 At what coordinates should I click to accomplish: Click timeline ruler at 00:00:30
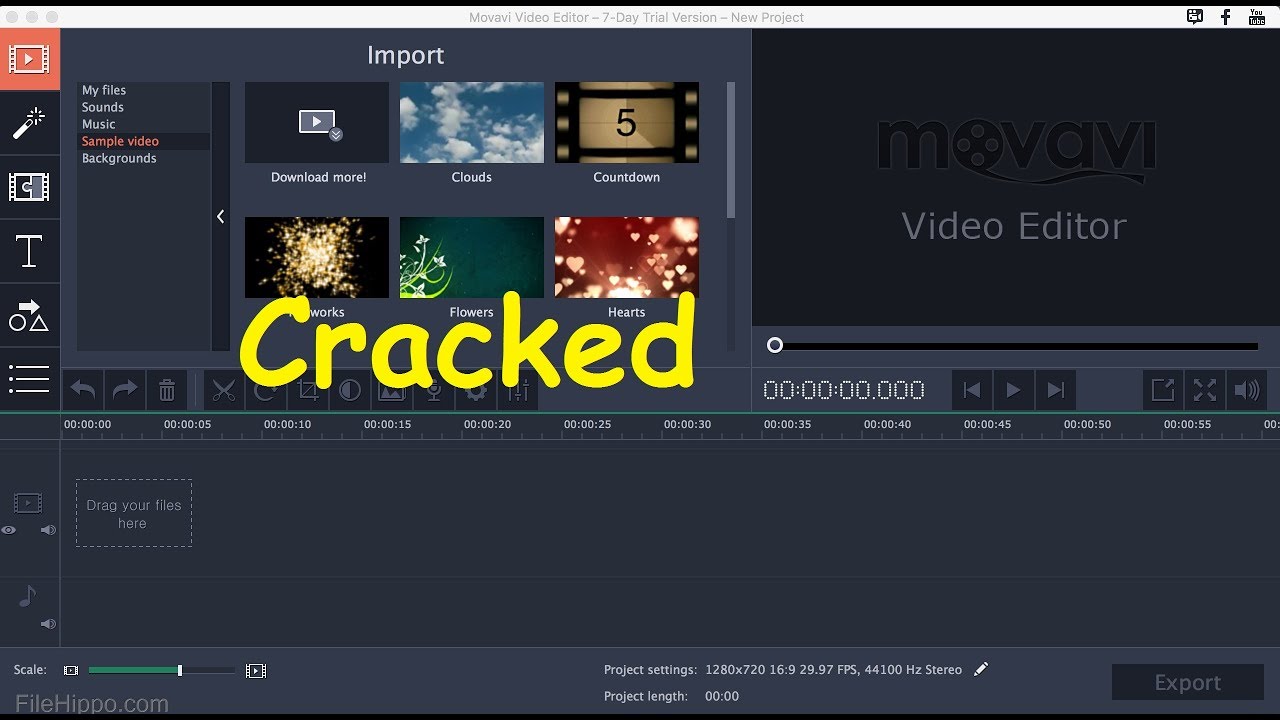pos(688,425)
